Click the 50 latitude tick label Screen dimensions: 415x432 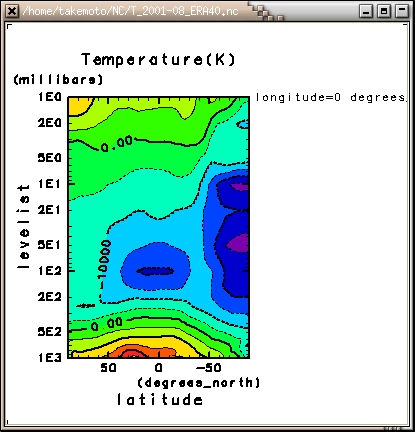pyautogui.click(x=109, y=368)
